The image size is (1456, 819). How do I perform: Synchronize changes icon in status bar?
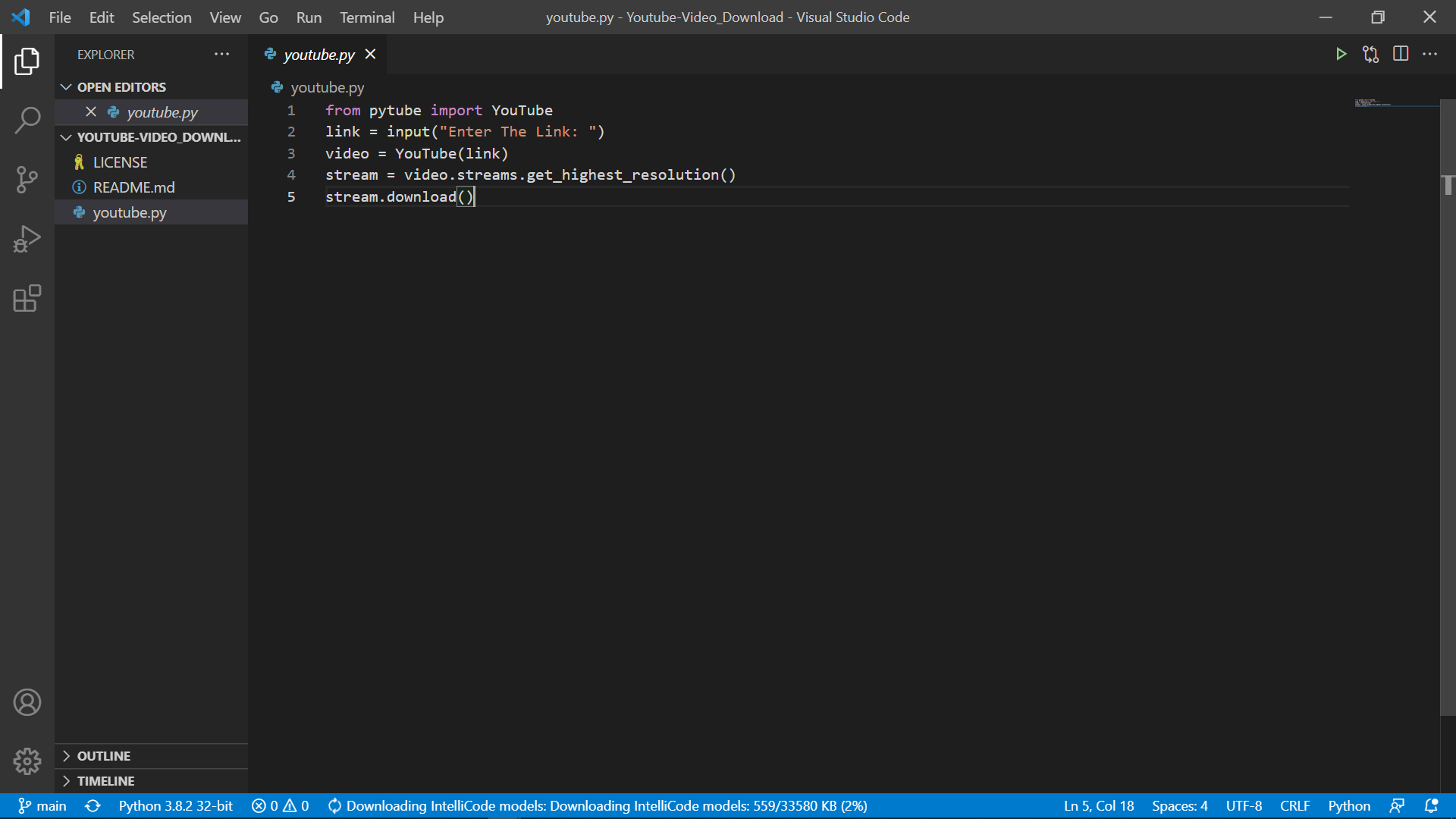pos(93,805)
